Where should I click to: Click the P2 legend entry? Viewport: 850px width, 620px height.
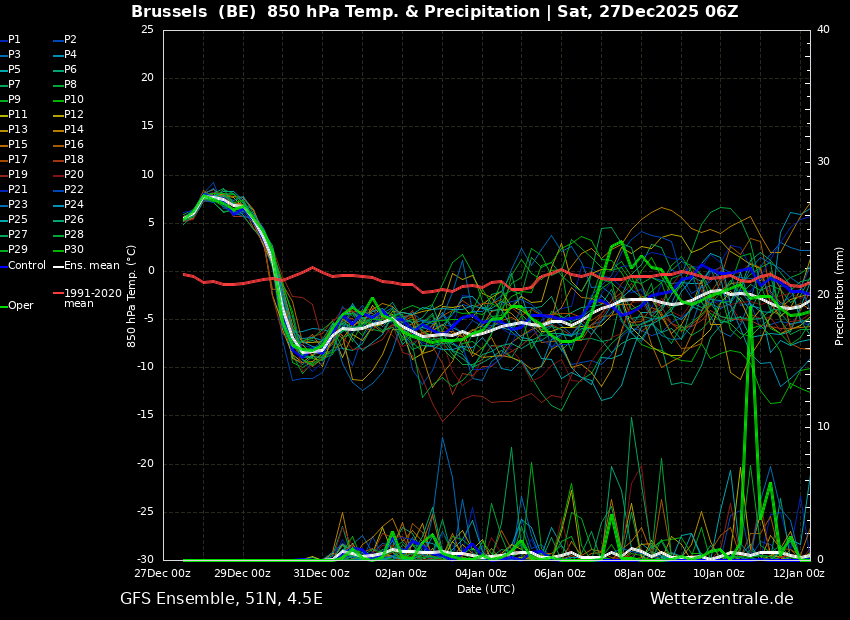point(65,40)
